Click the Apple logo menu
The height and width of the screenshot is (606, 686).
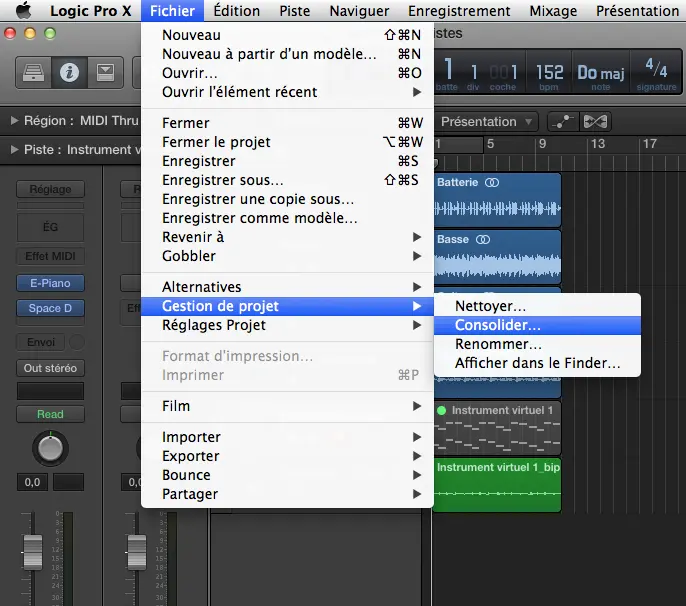coord(16,11)
